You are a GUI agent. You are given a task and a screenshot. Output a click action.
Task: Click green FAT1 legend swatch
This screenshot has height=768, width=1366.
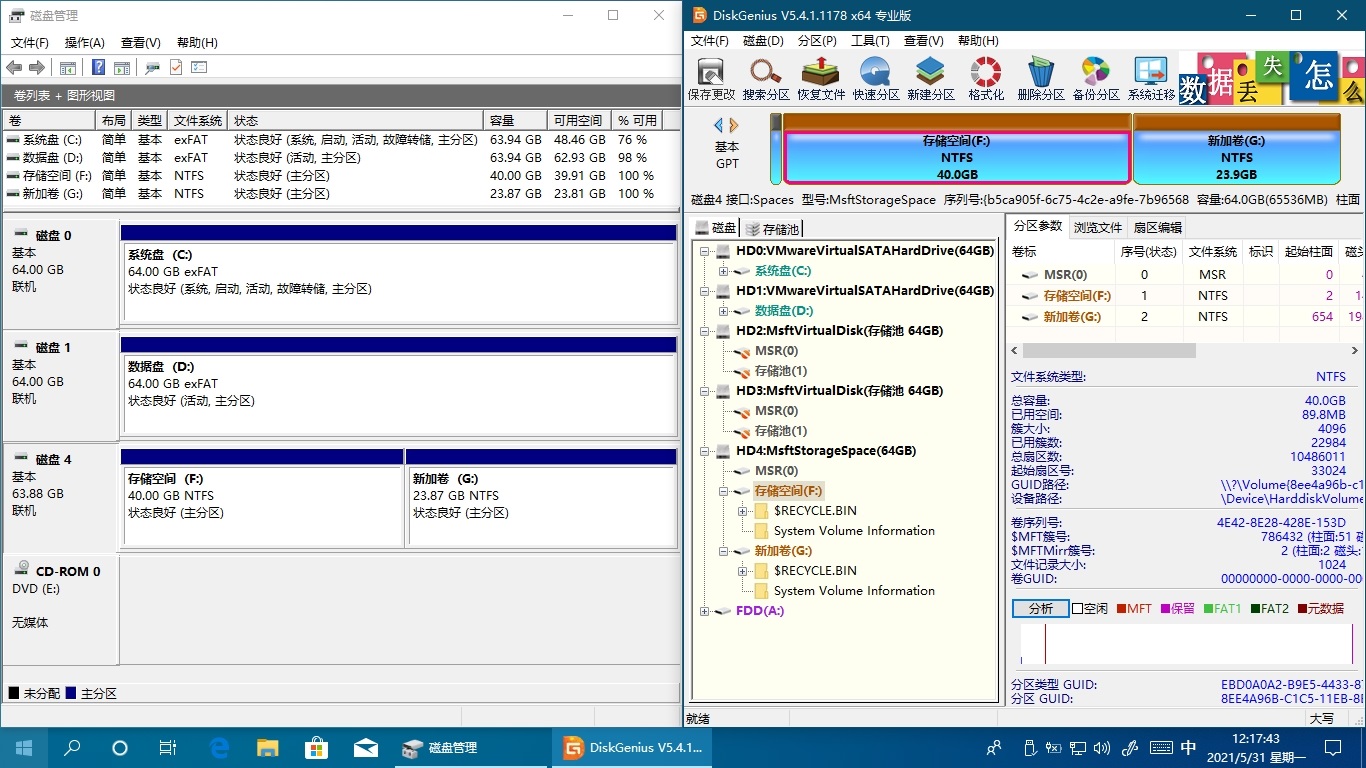point(1208,608)
